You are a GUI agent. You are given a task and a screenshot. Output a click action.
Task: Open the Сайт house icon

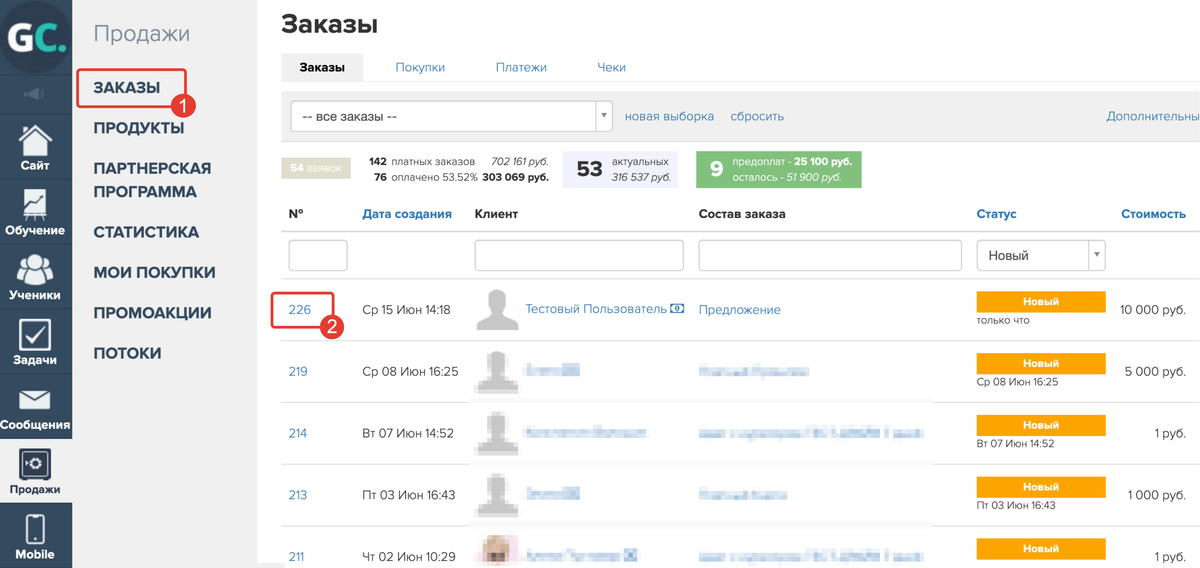coord(35,140)
